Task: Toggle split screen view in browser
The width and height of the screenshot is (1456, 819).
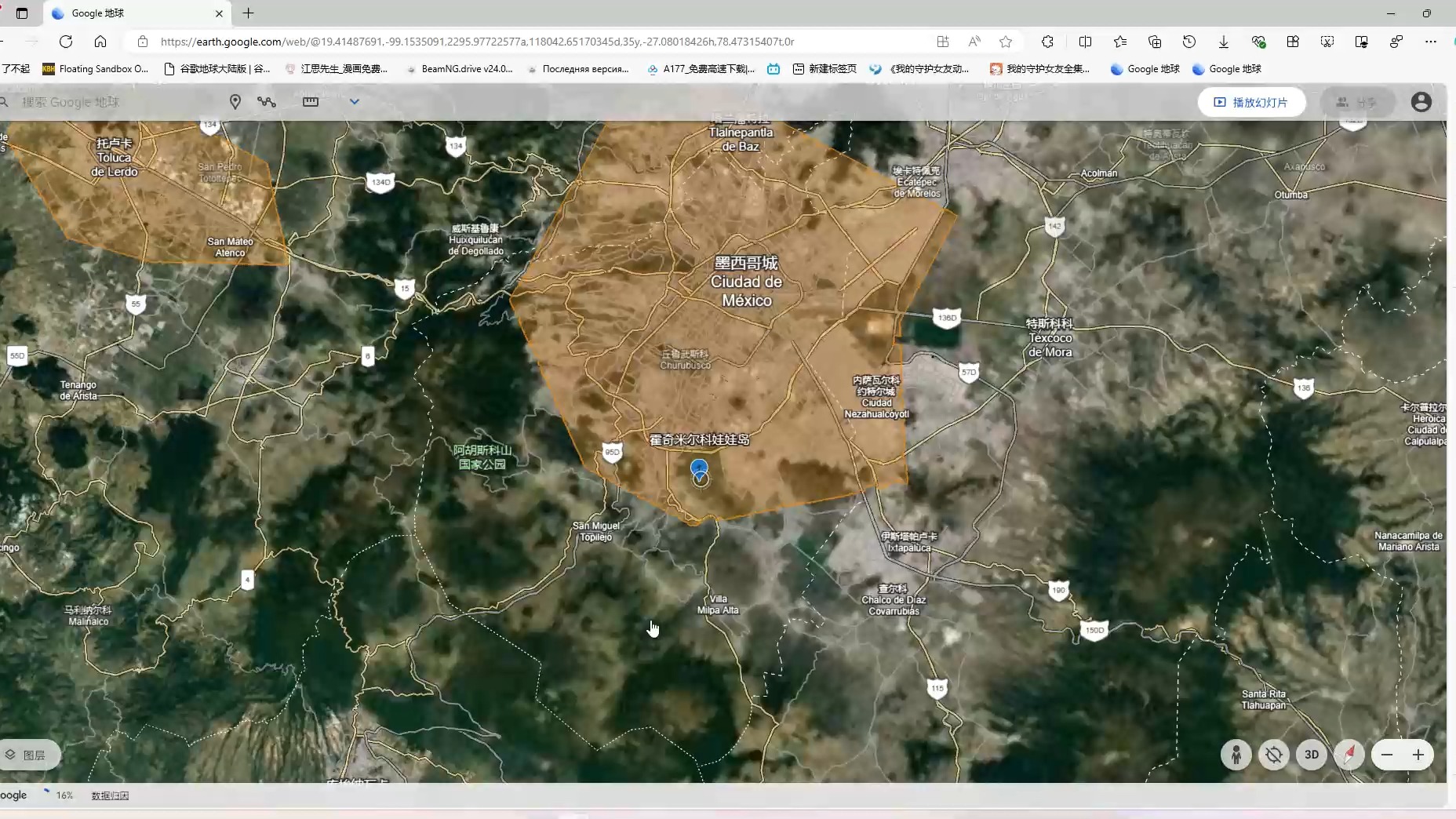Action: (x=1086, y=42)
